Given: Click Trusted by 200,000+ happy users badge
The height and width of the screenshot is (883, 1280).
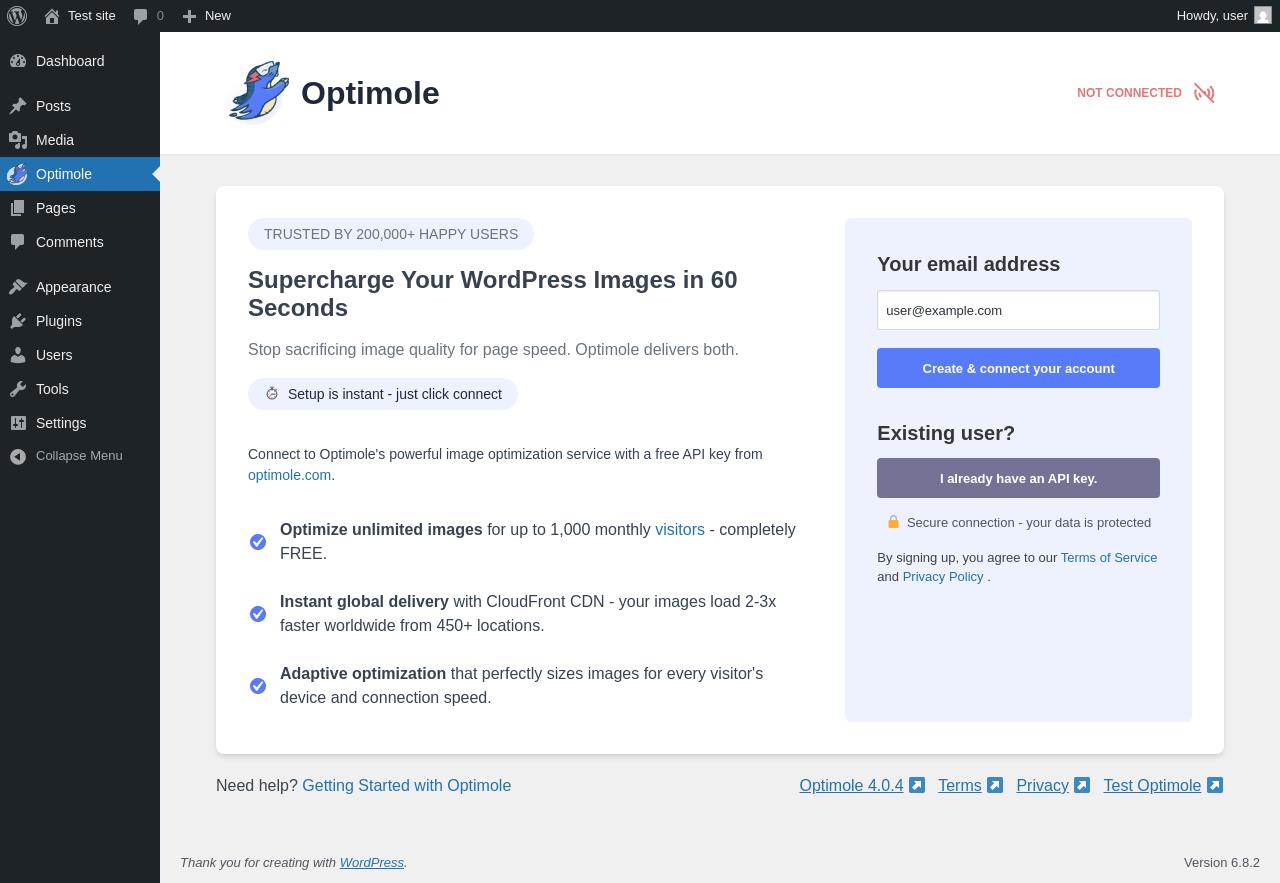Looking at the screenshot, I should coord(391,234).
